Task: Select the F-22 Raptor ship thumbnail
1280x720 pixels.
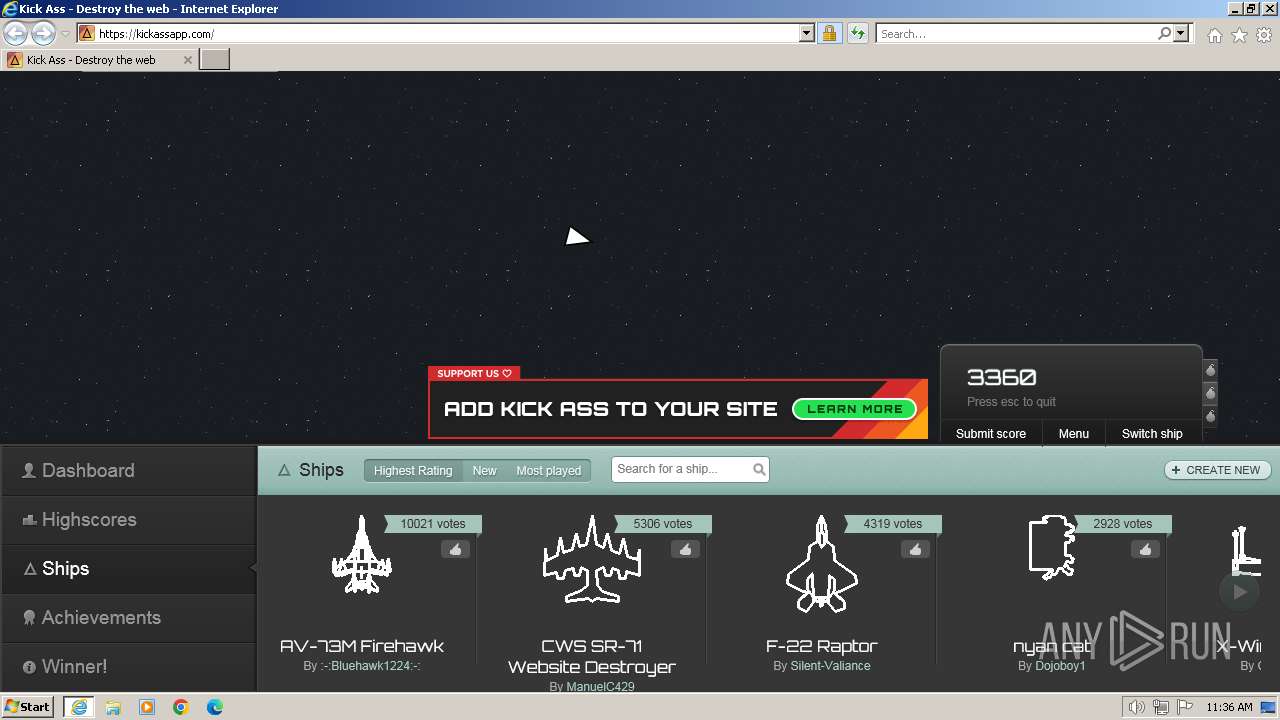Action: (x=822, y=563)
